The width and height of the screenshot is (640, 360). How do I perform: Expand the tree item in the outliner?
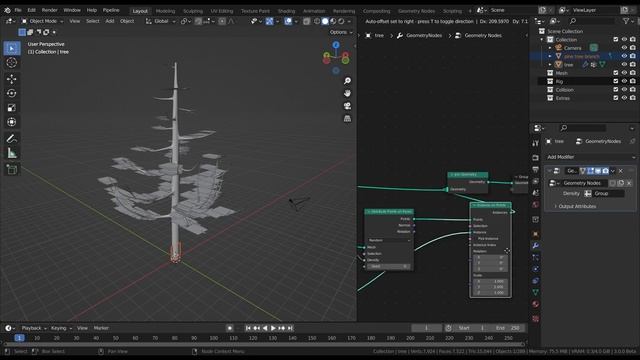click(x=550, y=64)
